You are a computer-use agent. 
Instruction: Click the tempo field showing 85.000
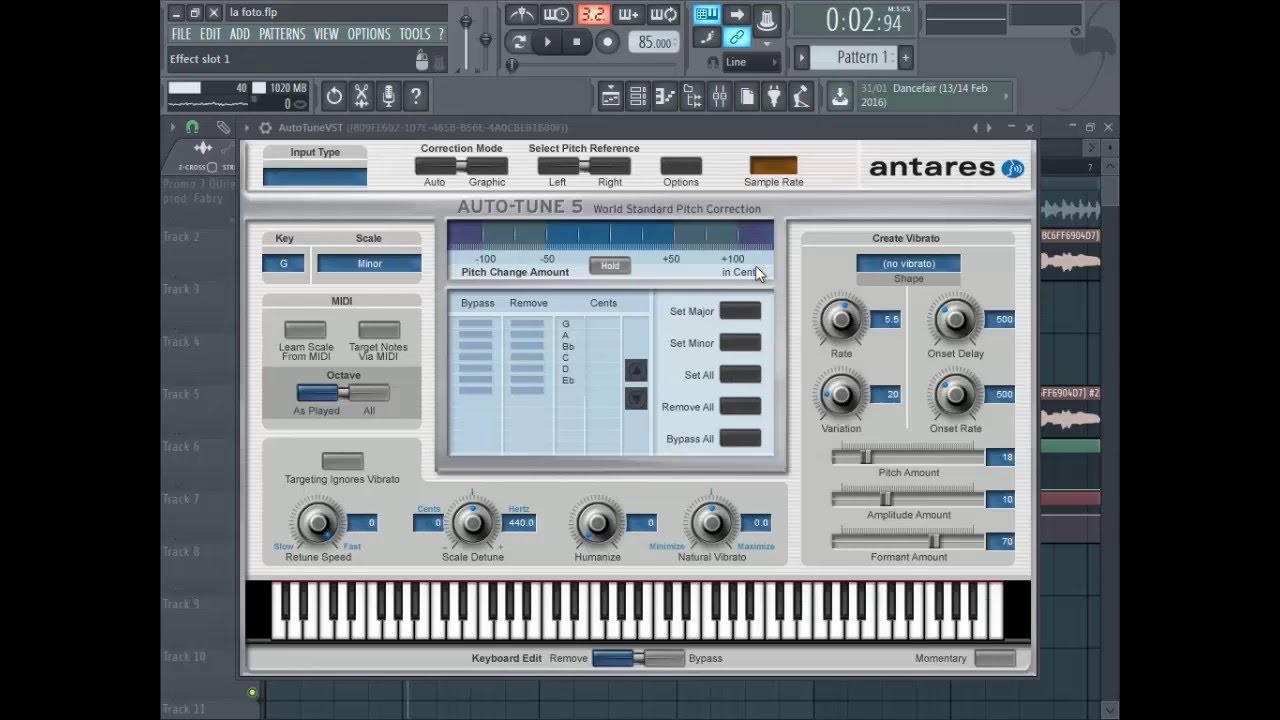coord(654,42)
